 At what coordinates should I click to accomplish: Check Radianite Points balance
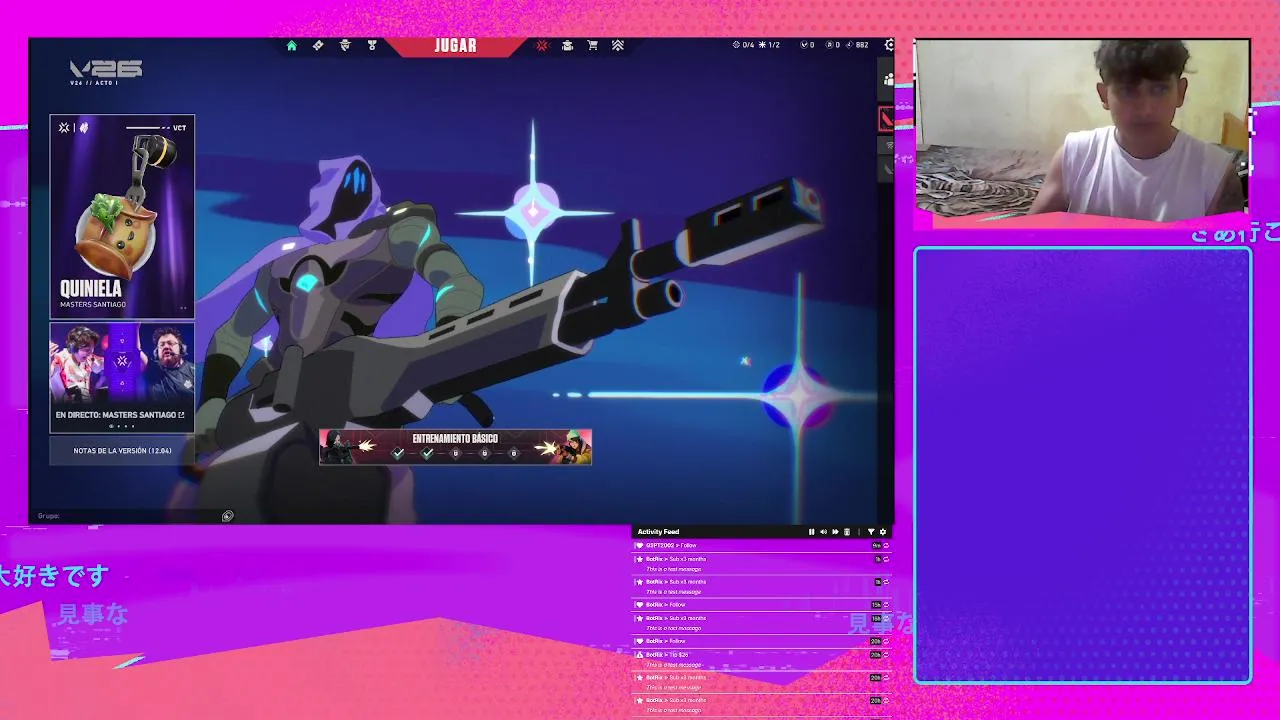834,45
